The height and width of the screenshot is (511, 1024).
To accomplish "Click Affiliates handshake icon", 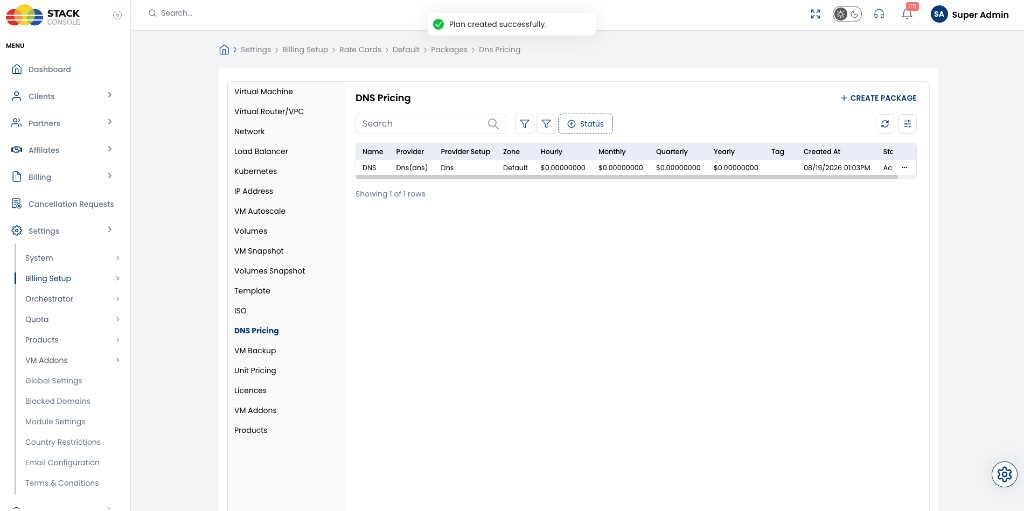I will pyautogui.click(x=17, y=150).
